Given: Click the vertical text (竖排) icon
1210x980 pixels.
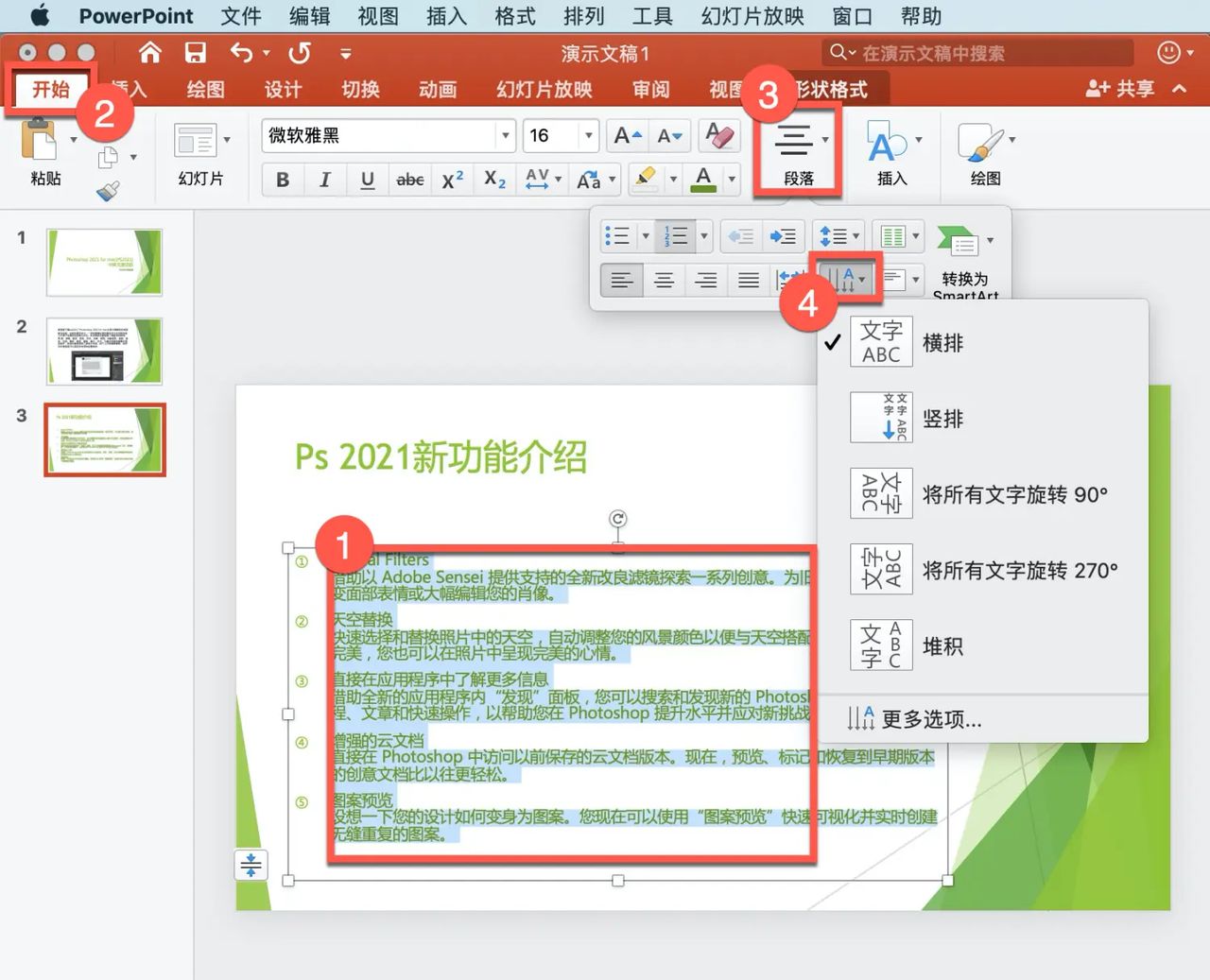Looking at the screenshot, I should 881,418.
